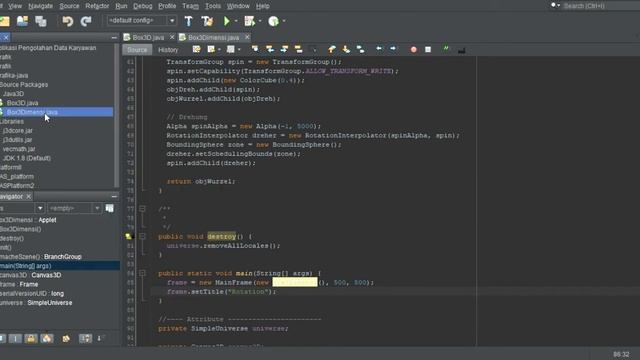The width and height of the screenshot is (640, 360).
Task: Open the Tools menu
Action: (213, 6)
